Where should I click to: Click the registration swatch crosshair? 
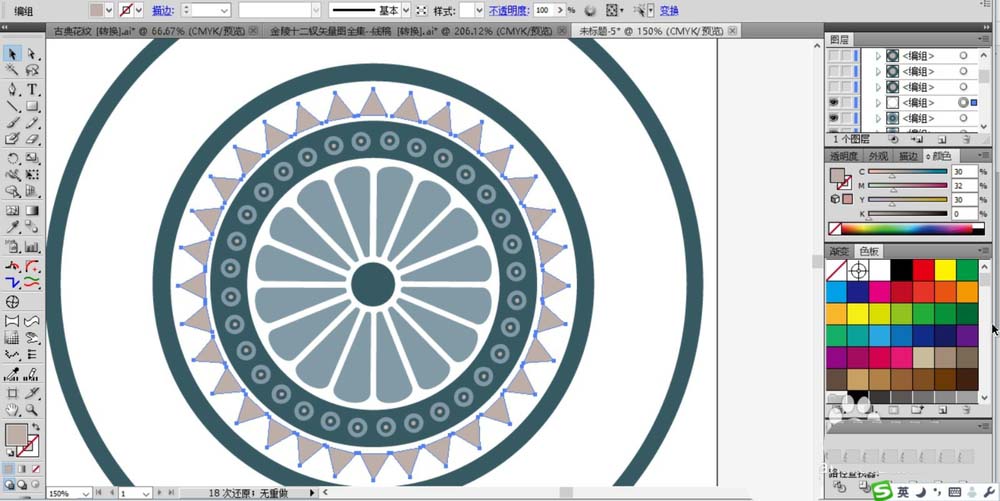point(858,270)
